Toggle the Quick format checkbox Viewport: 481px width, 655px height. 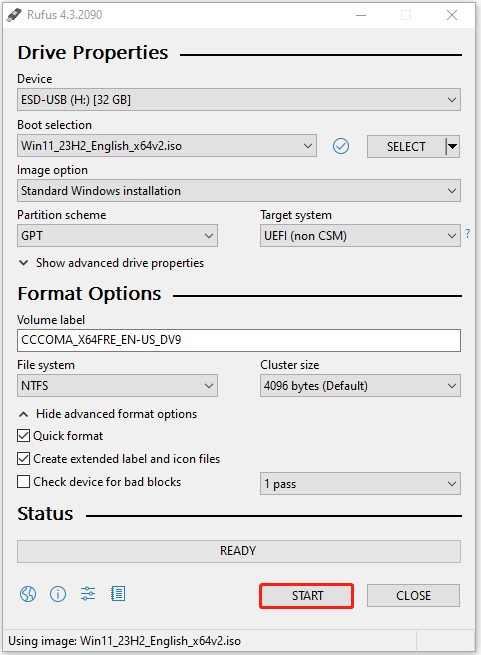[x=23, y=436]
